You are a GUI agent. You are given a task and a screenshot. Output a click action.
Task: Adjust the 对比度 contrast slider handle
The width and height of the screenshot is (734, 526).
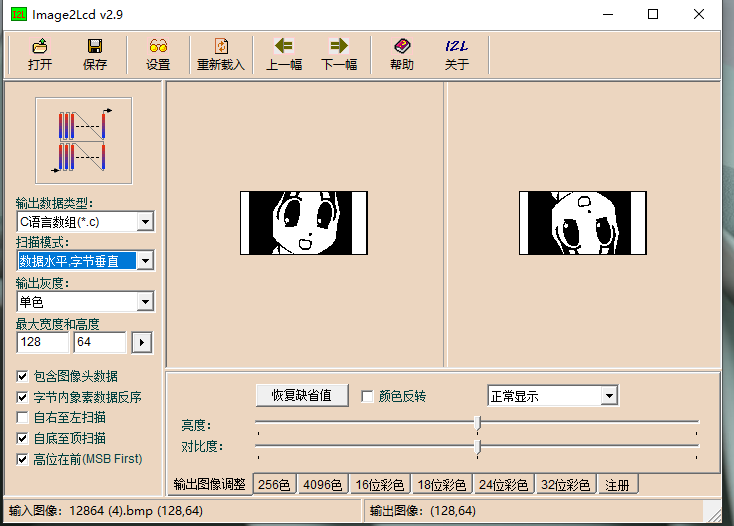click(477, 447)
